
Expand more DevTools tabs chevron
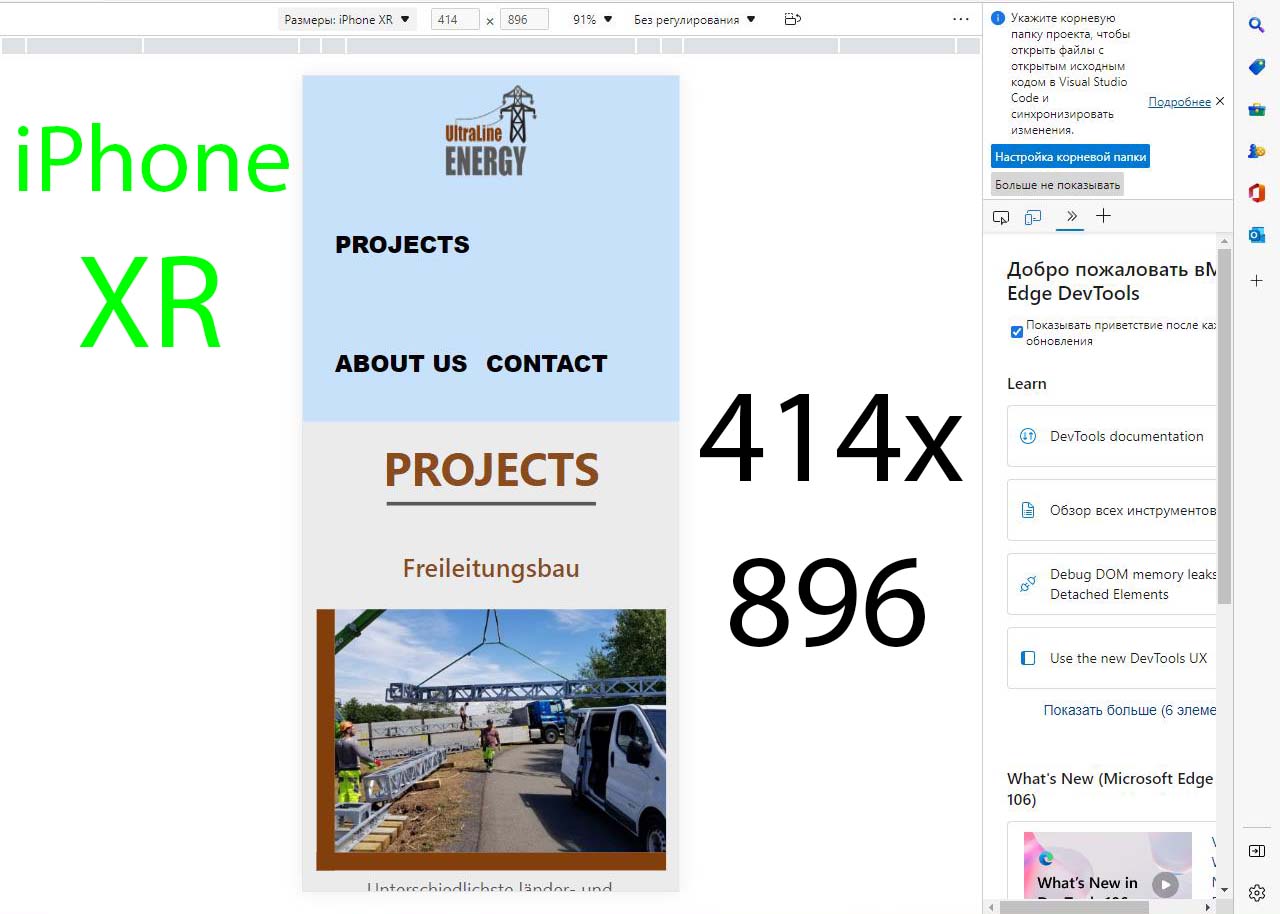pyautogui.click(x=1071, y=216)
